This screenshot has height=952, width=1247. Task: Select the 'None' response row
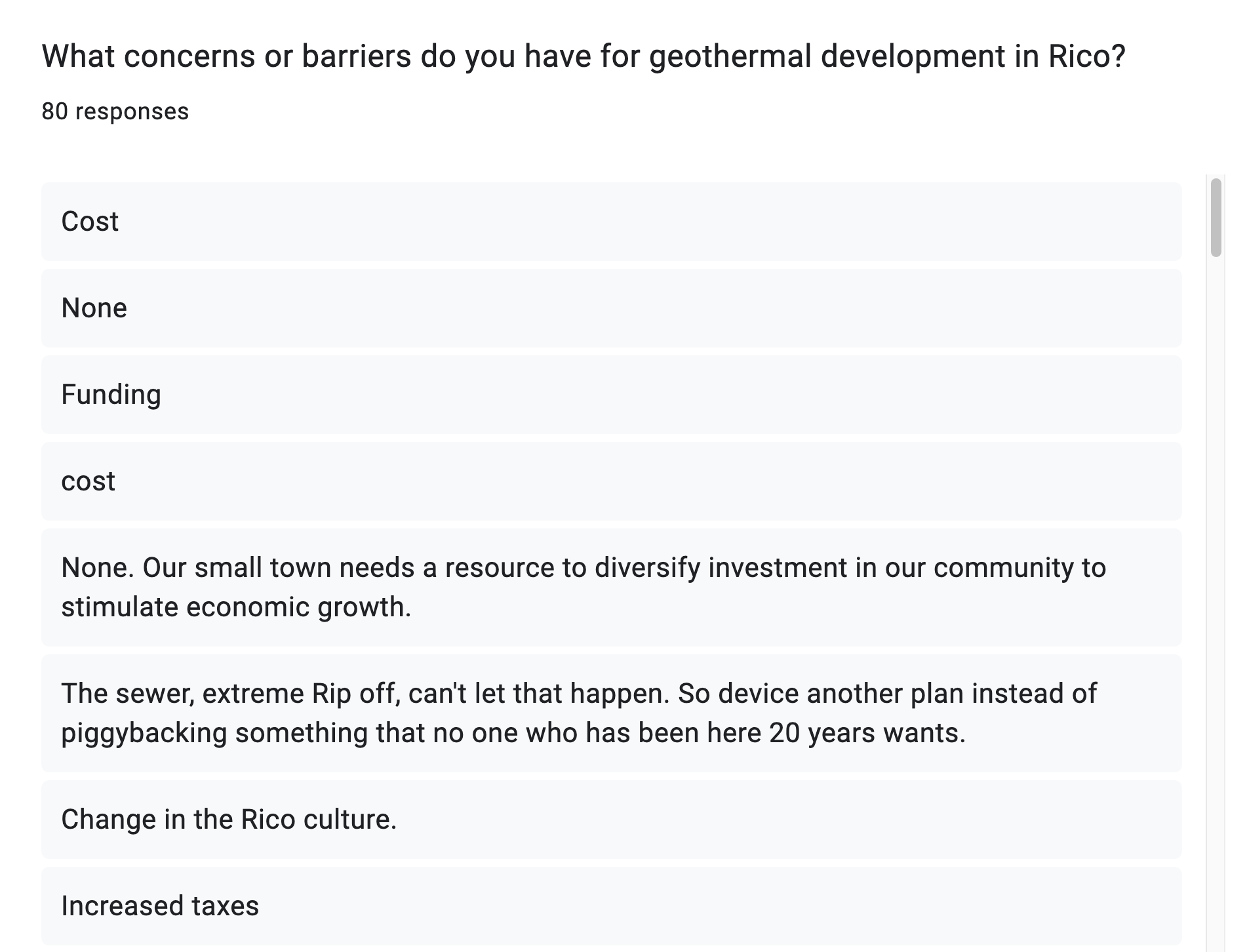611,308
